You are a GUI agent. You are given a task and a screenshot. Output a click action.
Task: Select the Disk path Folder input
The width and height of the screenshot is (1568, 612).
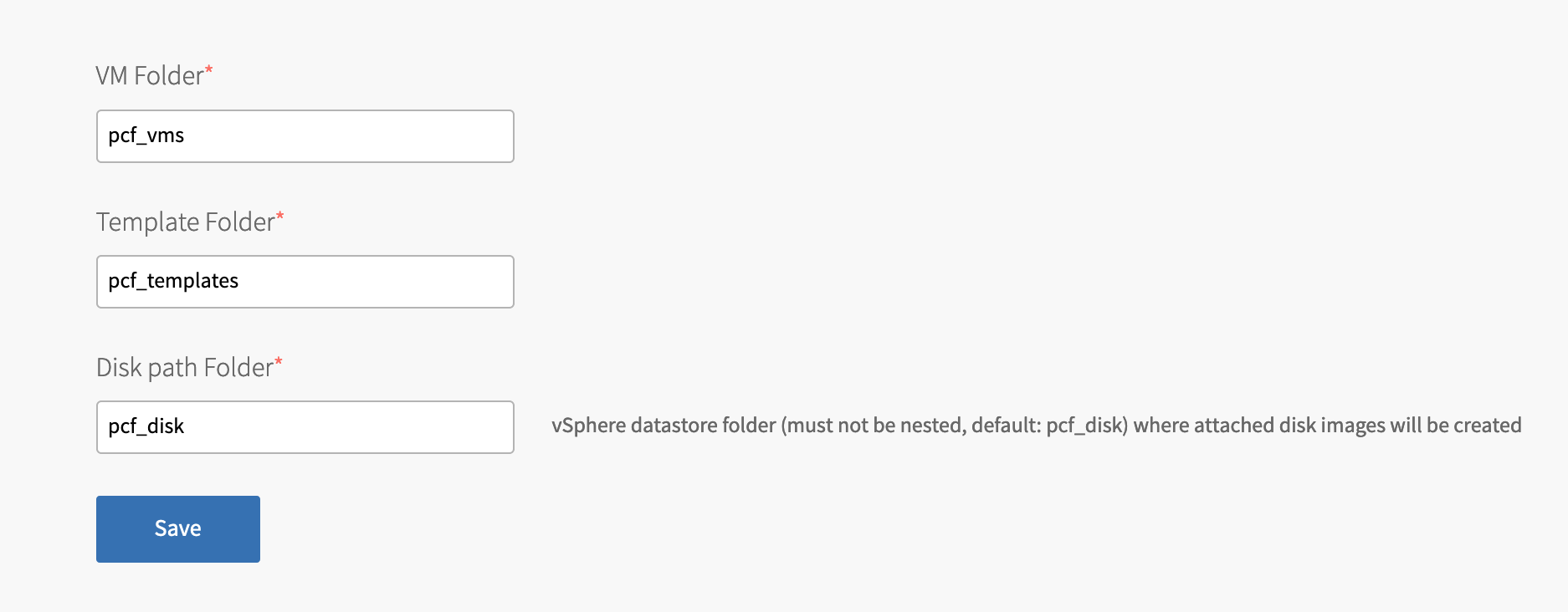305,427
